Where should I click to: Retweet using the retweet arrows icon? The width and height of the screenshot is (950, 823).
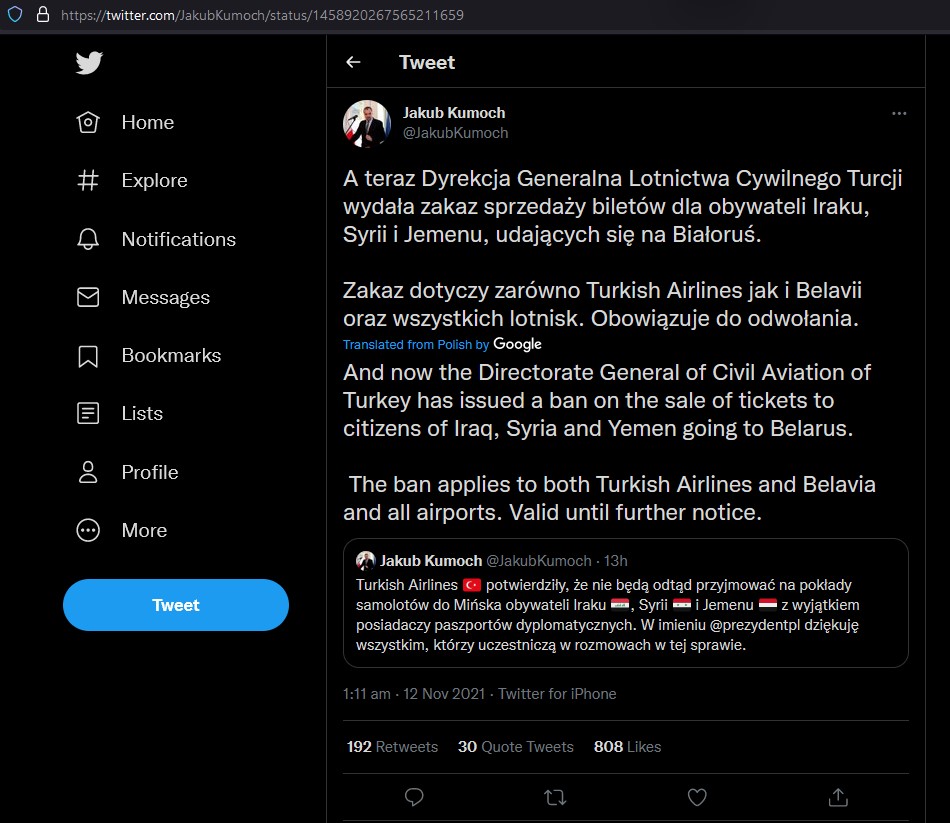(555, 797)
